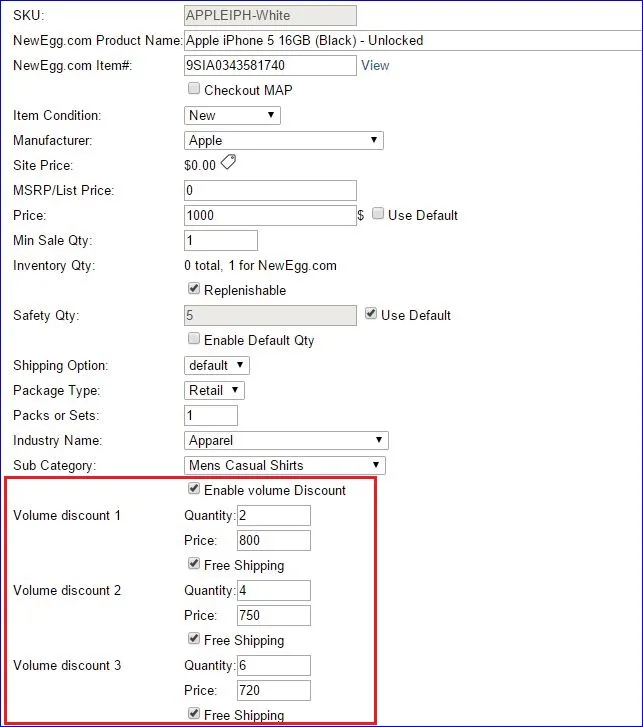Toggle Free Shipping for Volume discount 3
Viewport: 643px width, 727px height.
tap(194, 714)
